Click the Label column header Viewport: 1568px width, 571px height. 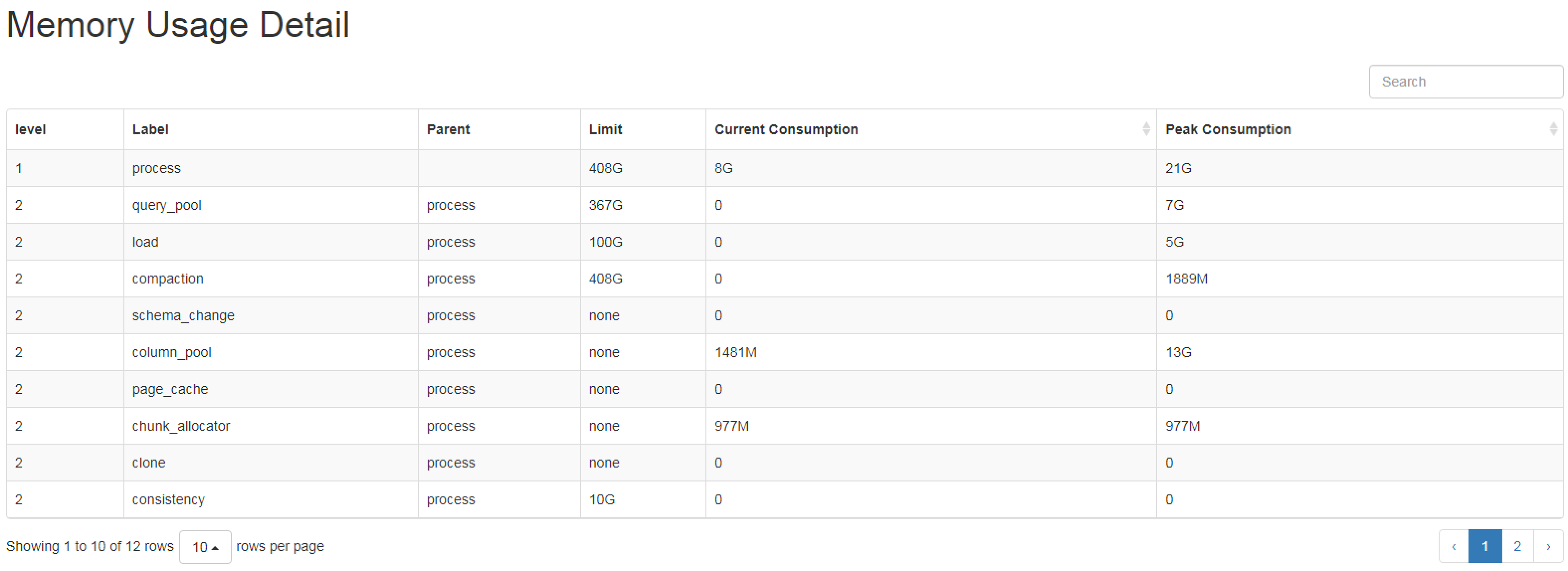coord(150,130)
